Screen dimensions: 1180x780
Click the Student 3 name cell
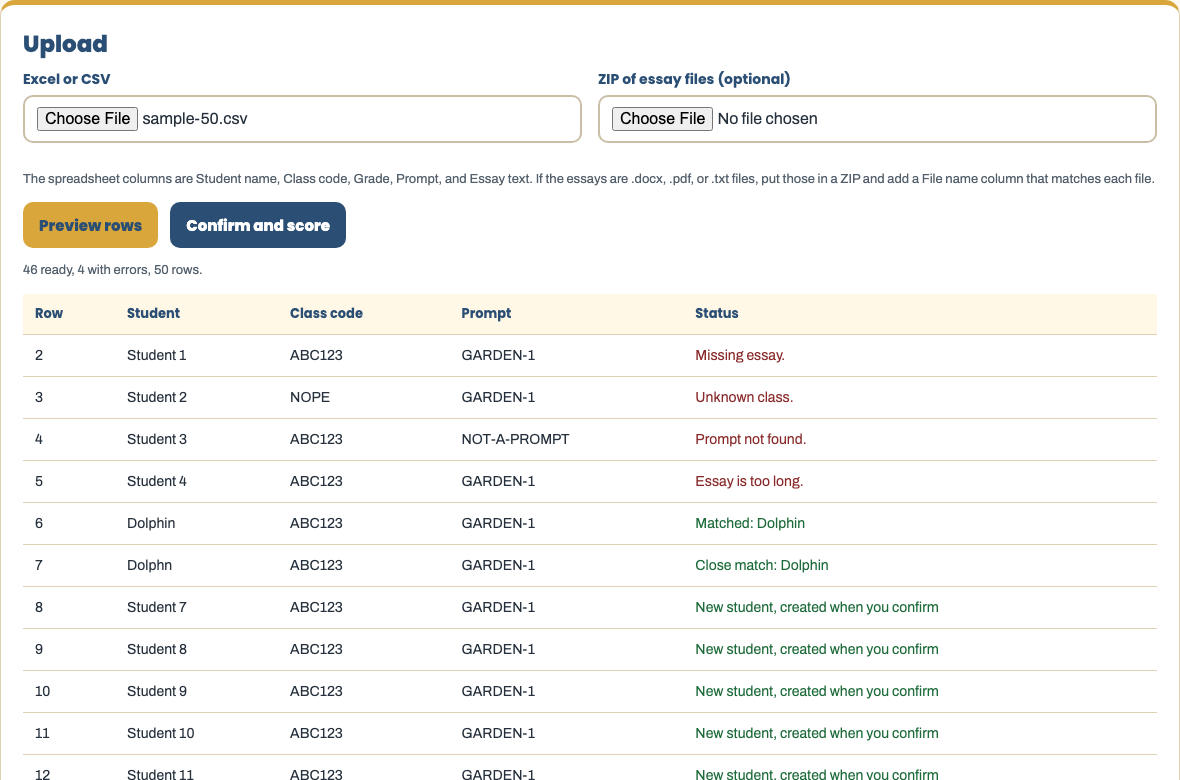pos(157,440)
